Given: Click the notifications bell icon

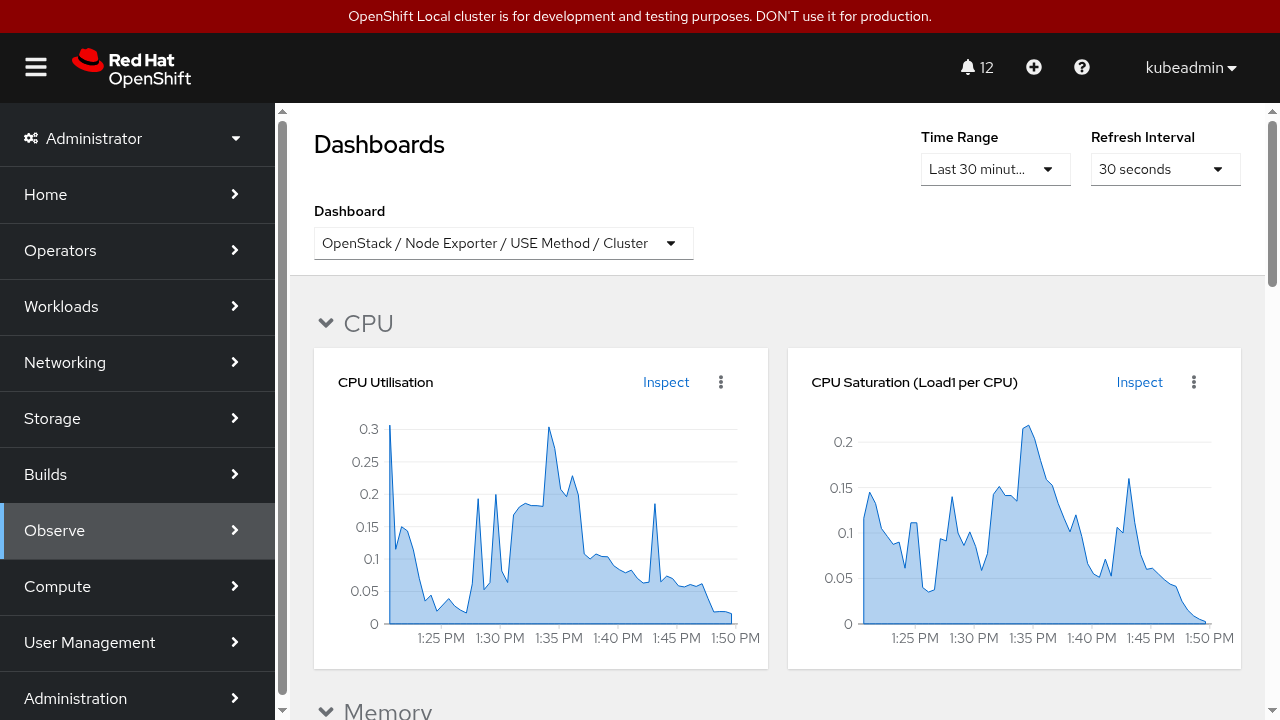Looking at the screenshot, I should pos(967,67).
